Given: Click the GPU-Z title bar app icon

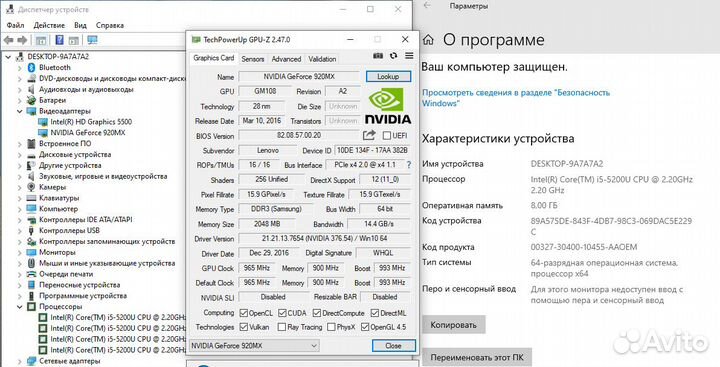Looking at the screenshot, I should coord(196,40).
